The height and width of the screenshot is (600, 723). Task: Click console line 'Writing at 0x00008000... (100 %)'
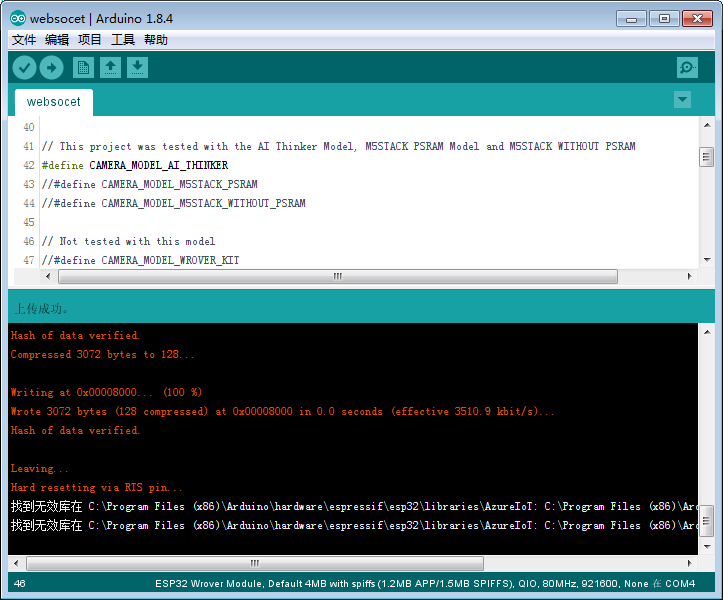(106, 392)
